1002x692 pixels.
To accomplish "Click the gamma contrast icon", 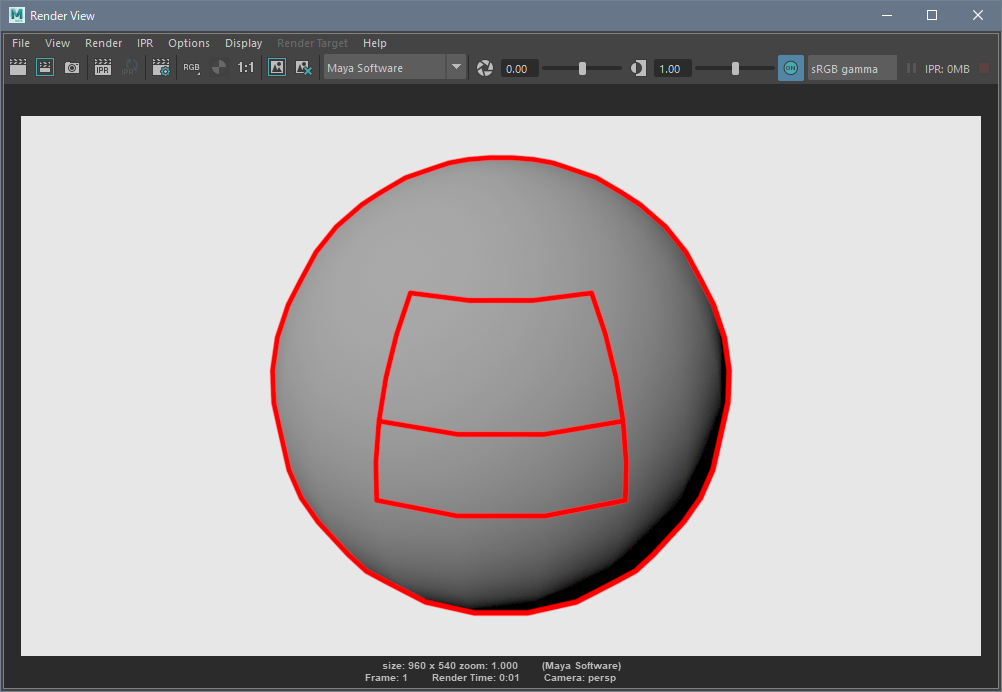I will click(638, 68).
